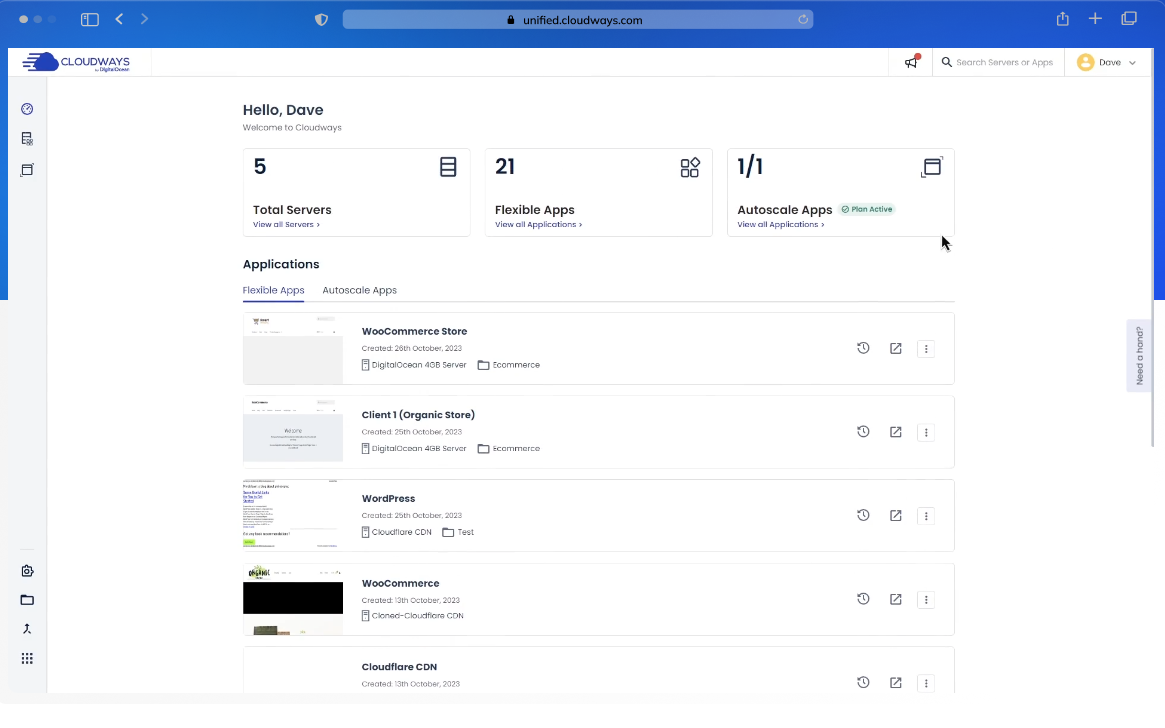This screenshot has width=1165, height=728.
Task: Switch to Autoscale Apps tab
Action: [x=360, y=290]
